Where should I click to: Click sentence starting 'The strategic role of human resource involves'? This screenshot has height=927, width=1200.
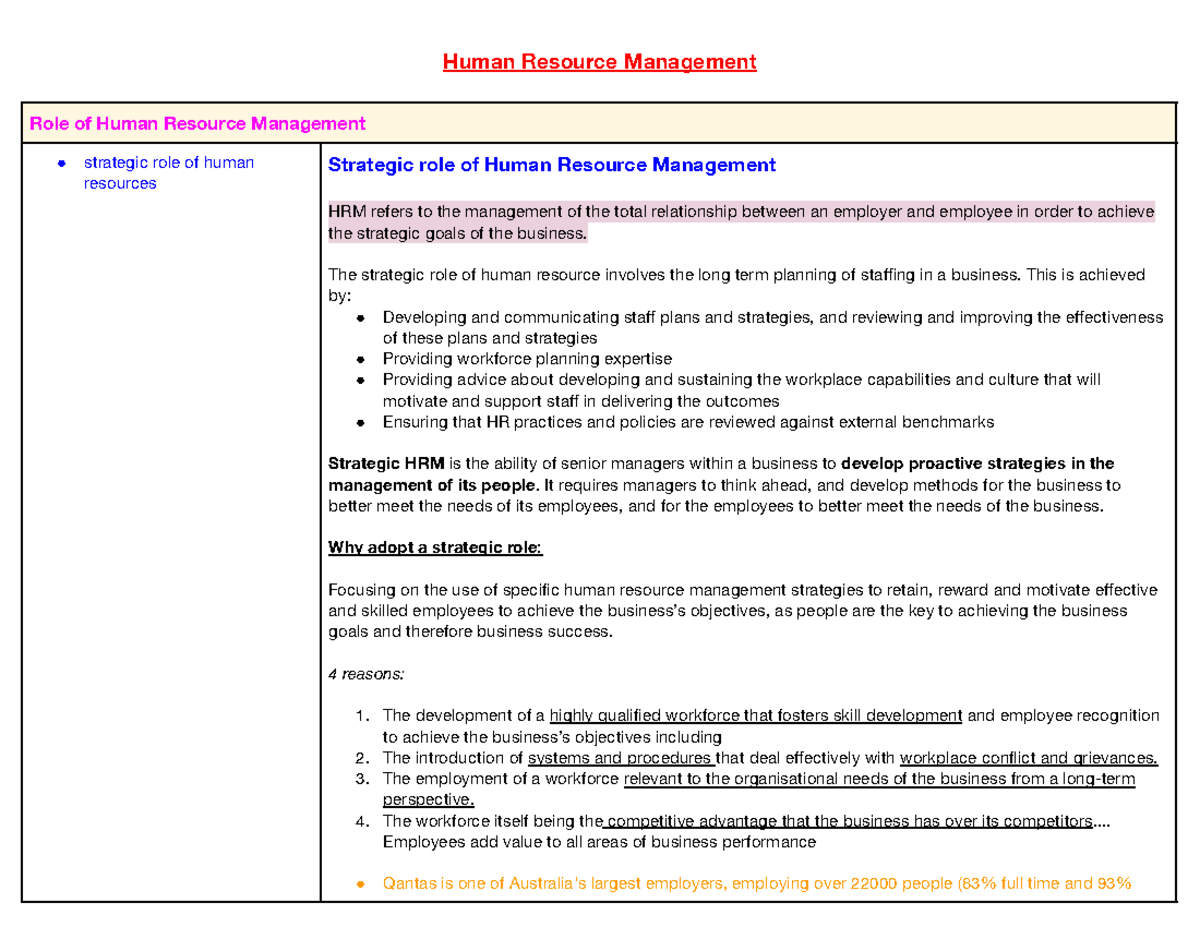coord(737,285)
